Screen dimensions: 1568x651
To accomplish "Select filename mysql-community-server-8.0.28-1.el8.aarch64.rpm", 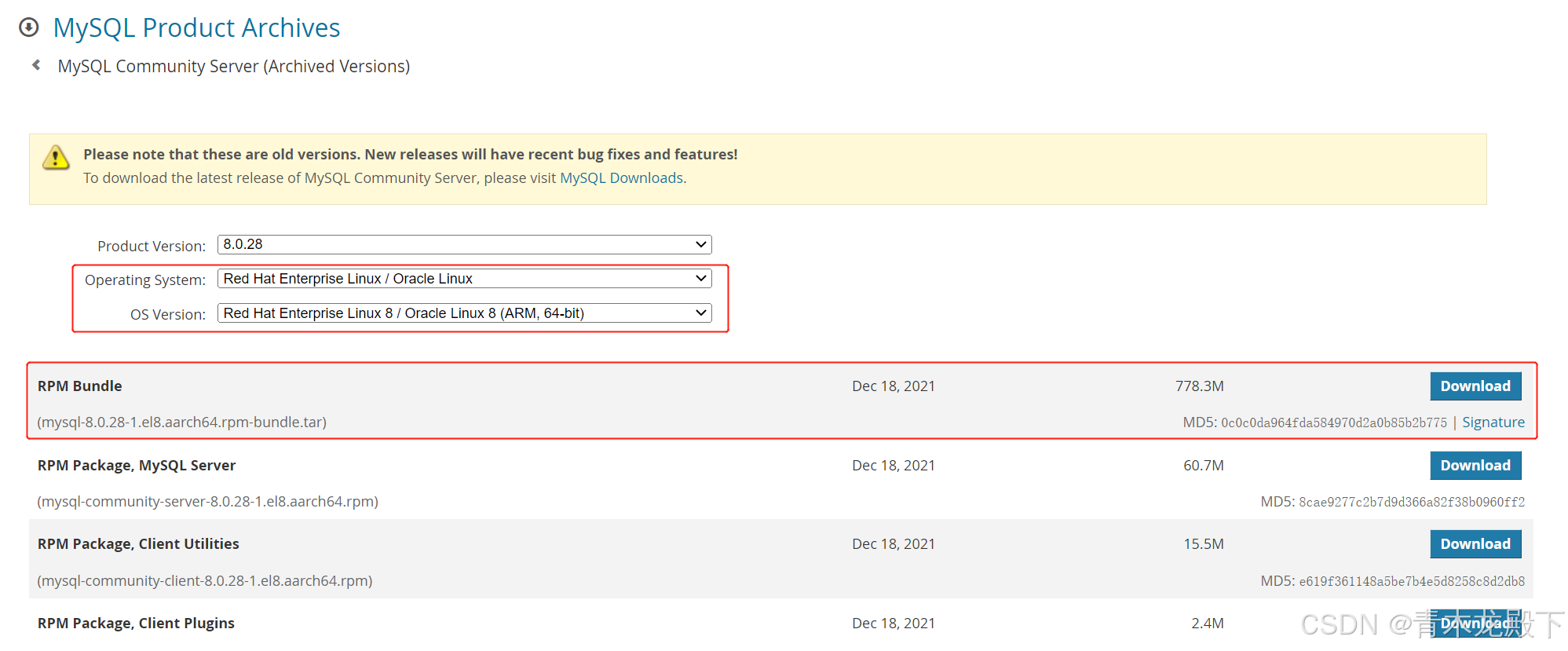I will point(208,502).
